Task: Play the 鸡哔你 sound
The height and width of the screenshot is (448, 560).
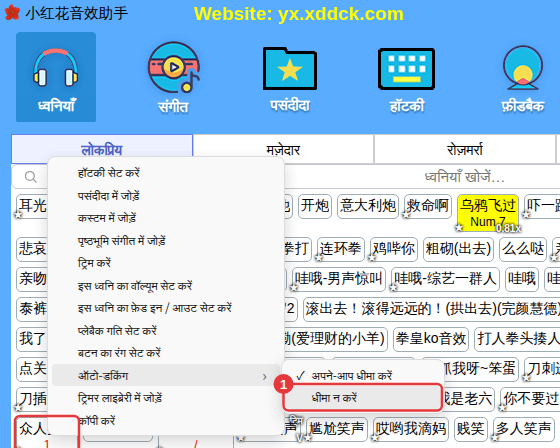Action: 394,249
